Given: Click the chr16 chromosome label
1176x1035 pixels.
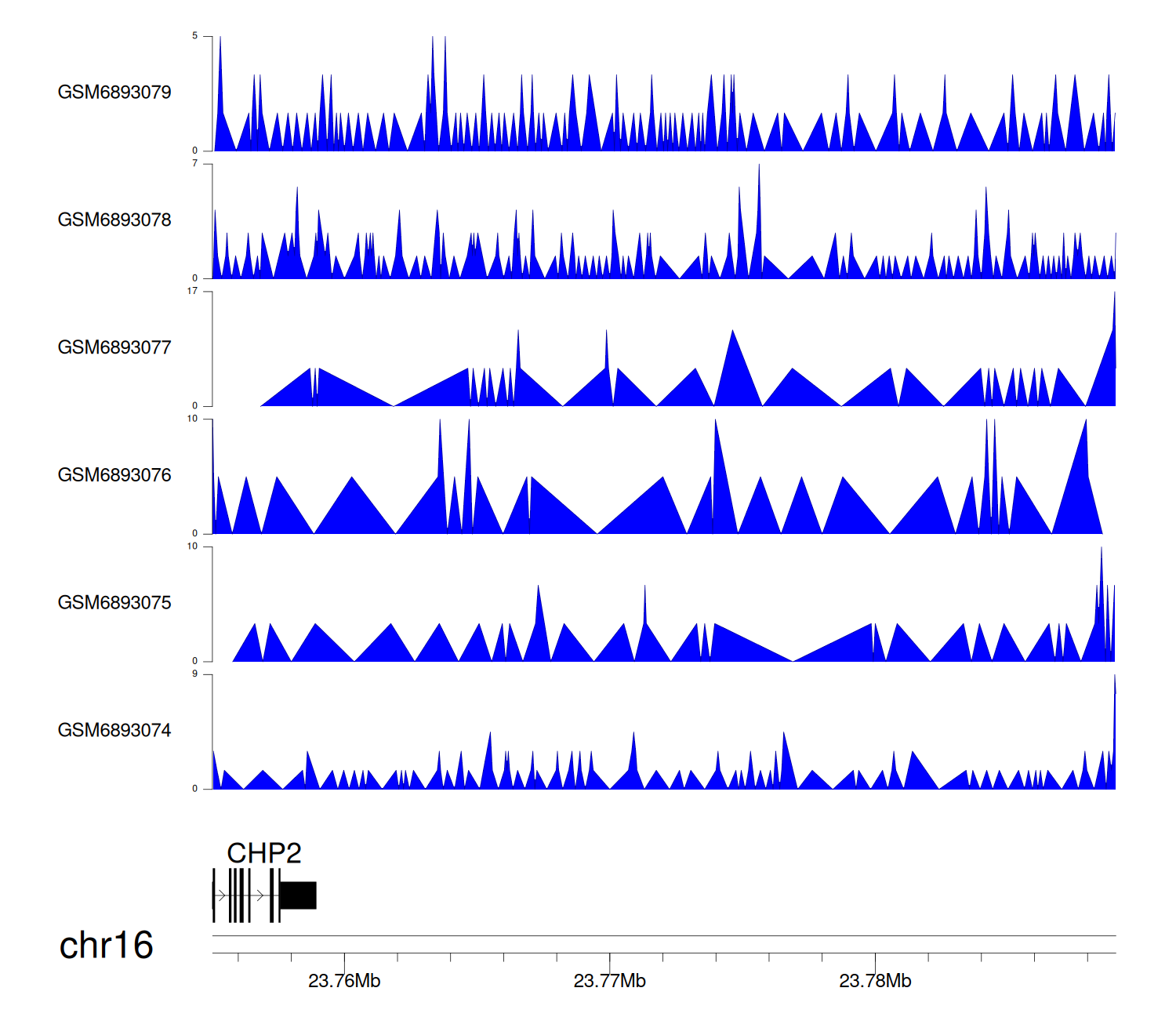Looking at the screenshot, I should (x=106, y=946).
